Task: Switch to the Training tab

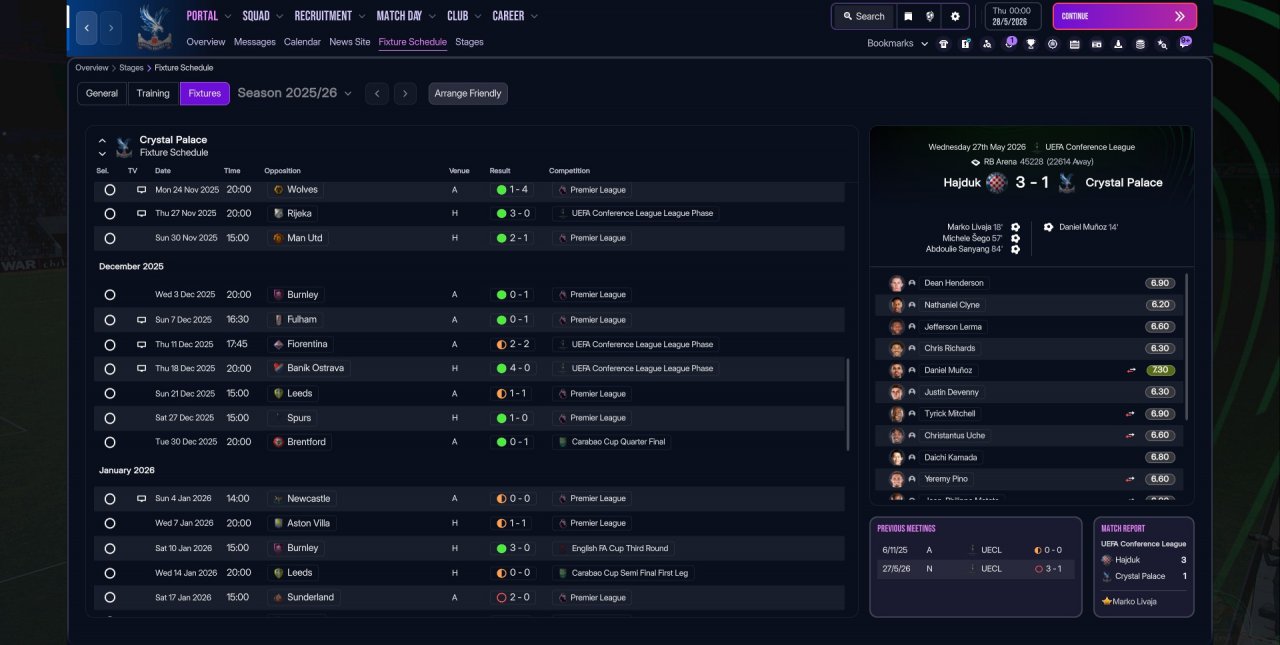Action: 153,93
